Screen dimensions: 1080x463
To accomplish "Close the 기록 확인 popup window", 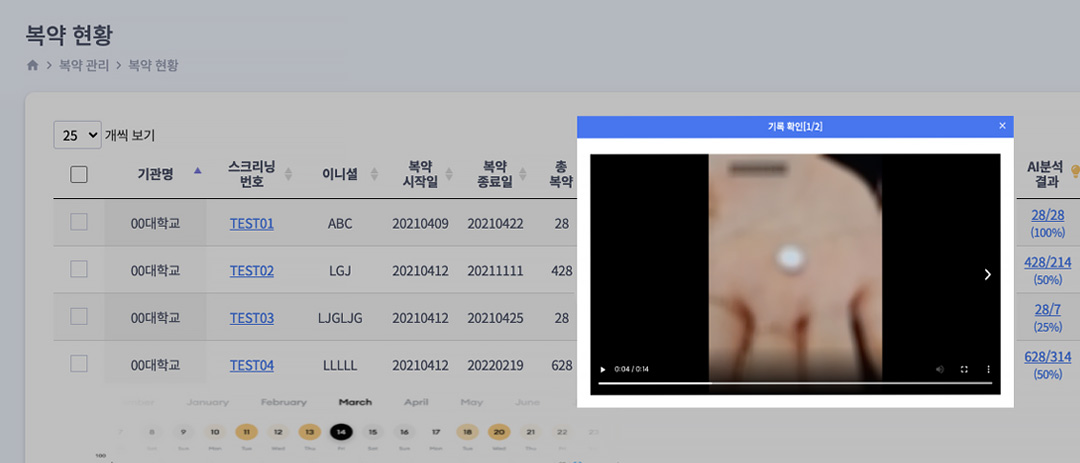I will (1002, 126).
